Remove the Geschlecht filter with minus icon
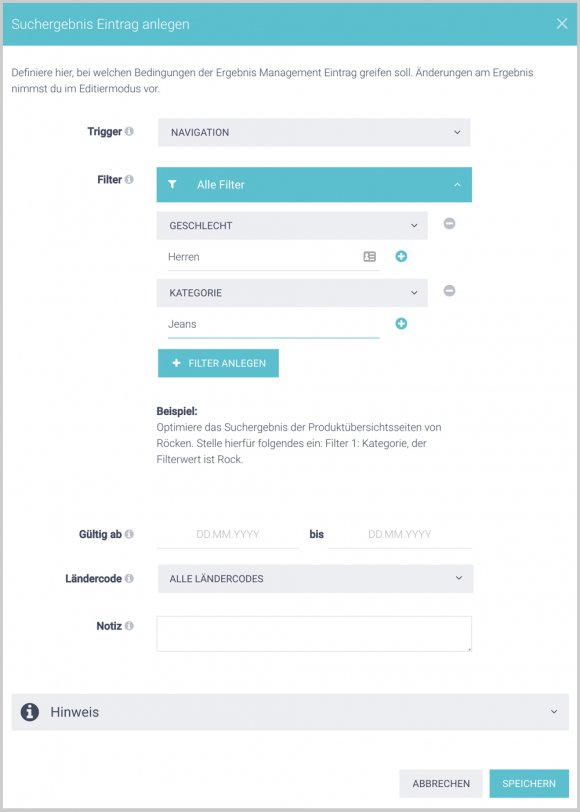The image size is (580, 812). coord(450,224)
